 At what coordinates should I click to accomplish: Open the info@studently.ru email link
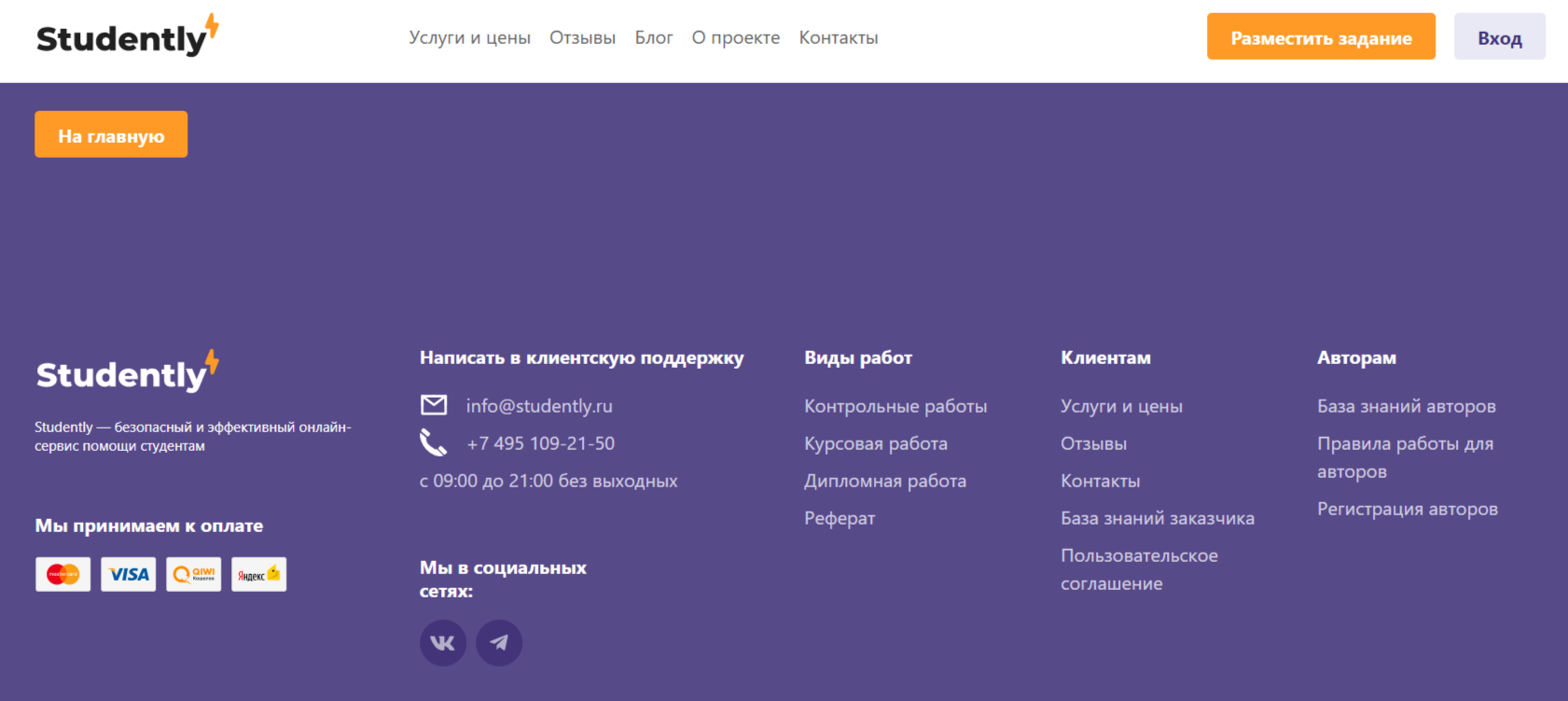coord(539,406)
